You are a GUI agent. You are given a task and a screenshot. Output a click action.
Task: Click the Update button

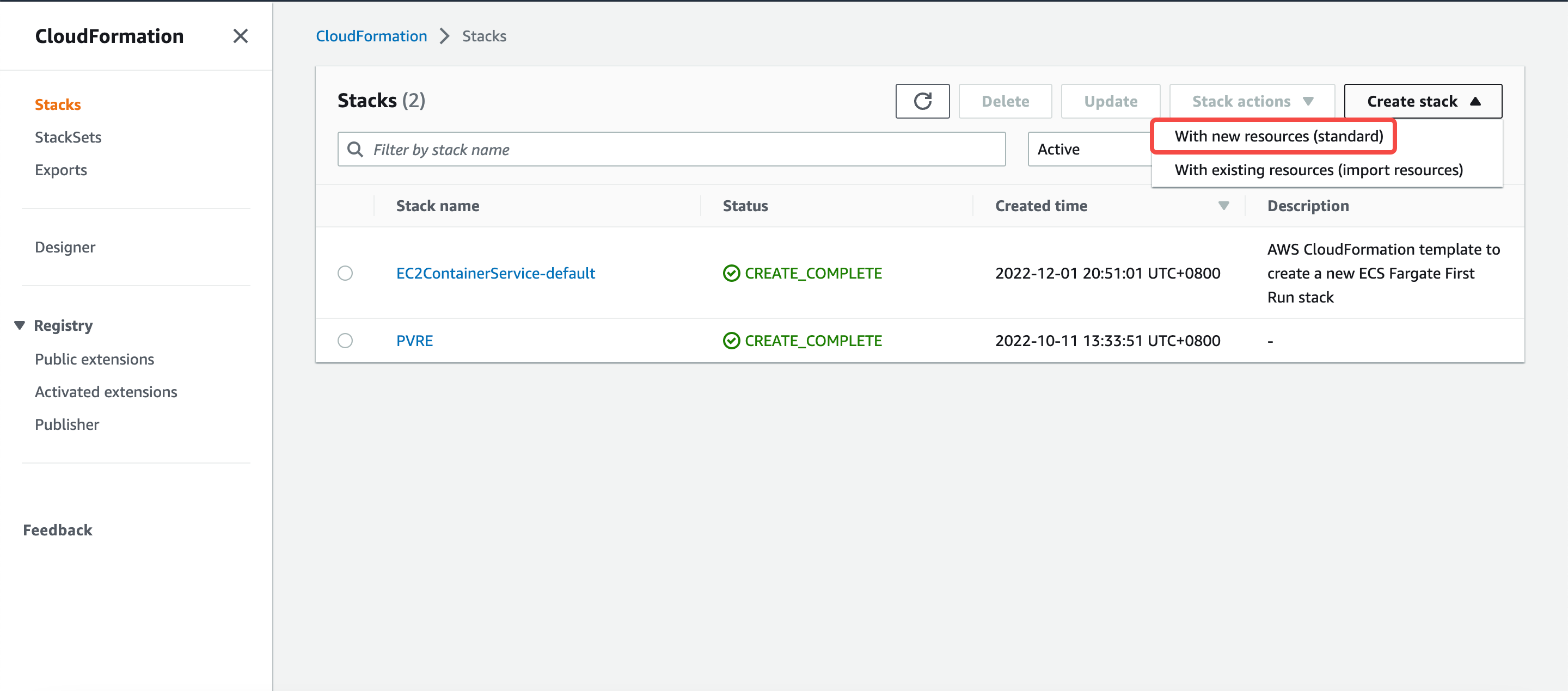pos(1110,101)
